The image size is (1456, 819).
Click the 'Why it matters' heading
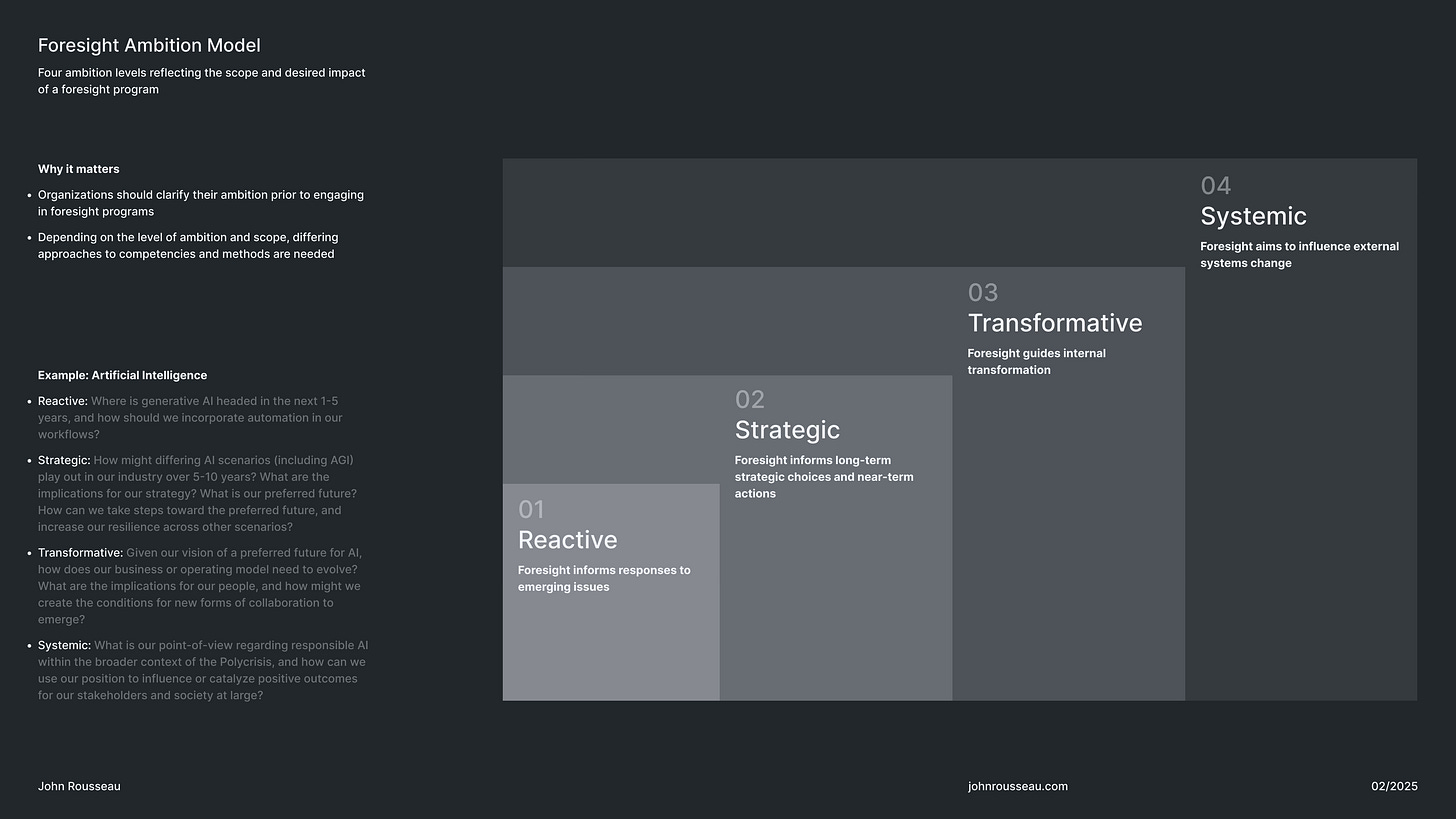79,169
